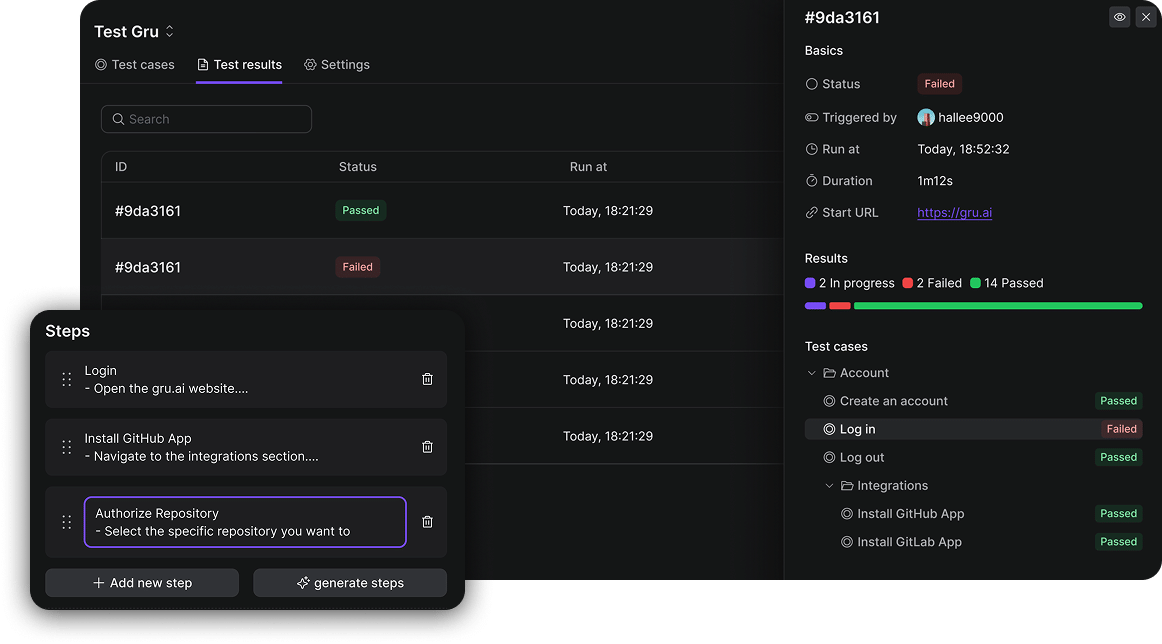Select the Test results tab
The image size is (1162, 644).
(239, 64)
